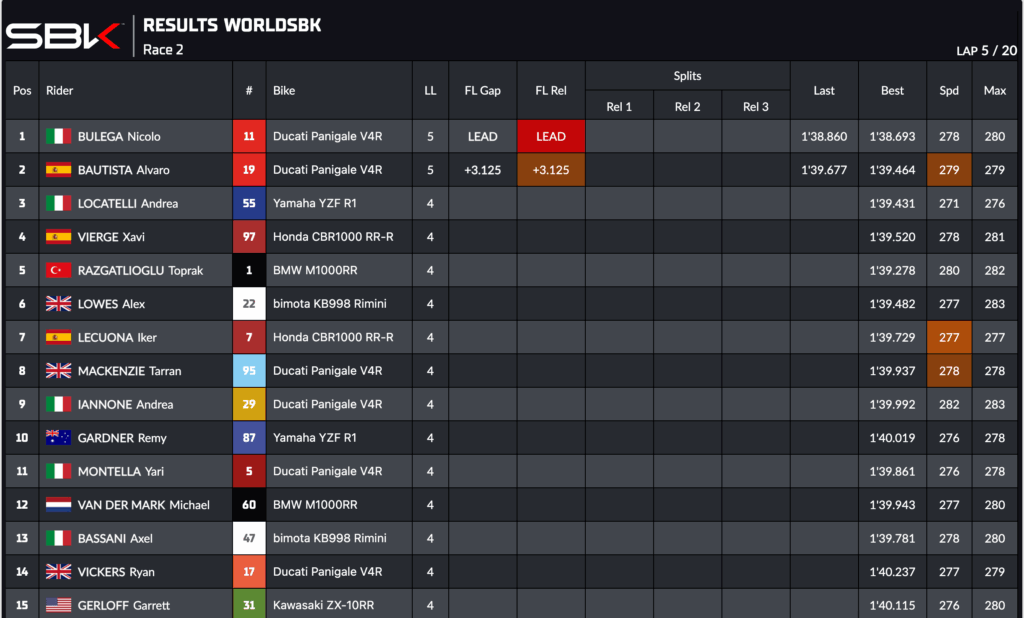Screen dimensions: 1024x618
Task: Click light blue number 95 badge
Action: (249, 371)
